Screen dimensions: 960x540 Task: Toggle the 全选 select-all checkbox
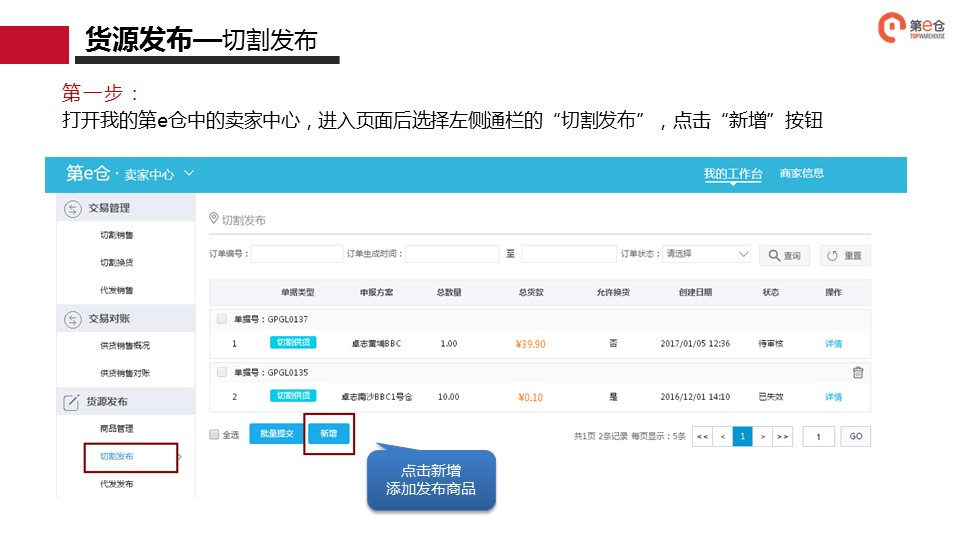[x=214, y=434]
